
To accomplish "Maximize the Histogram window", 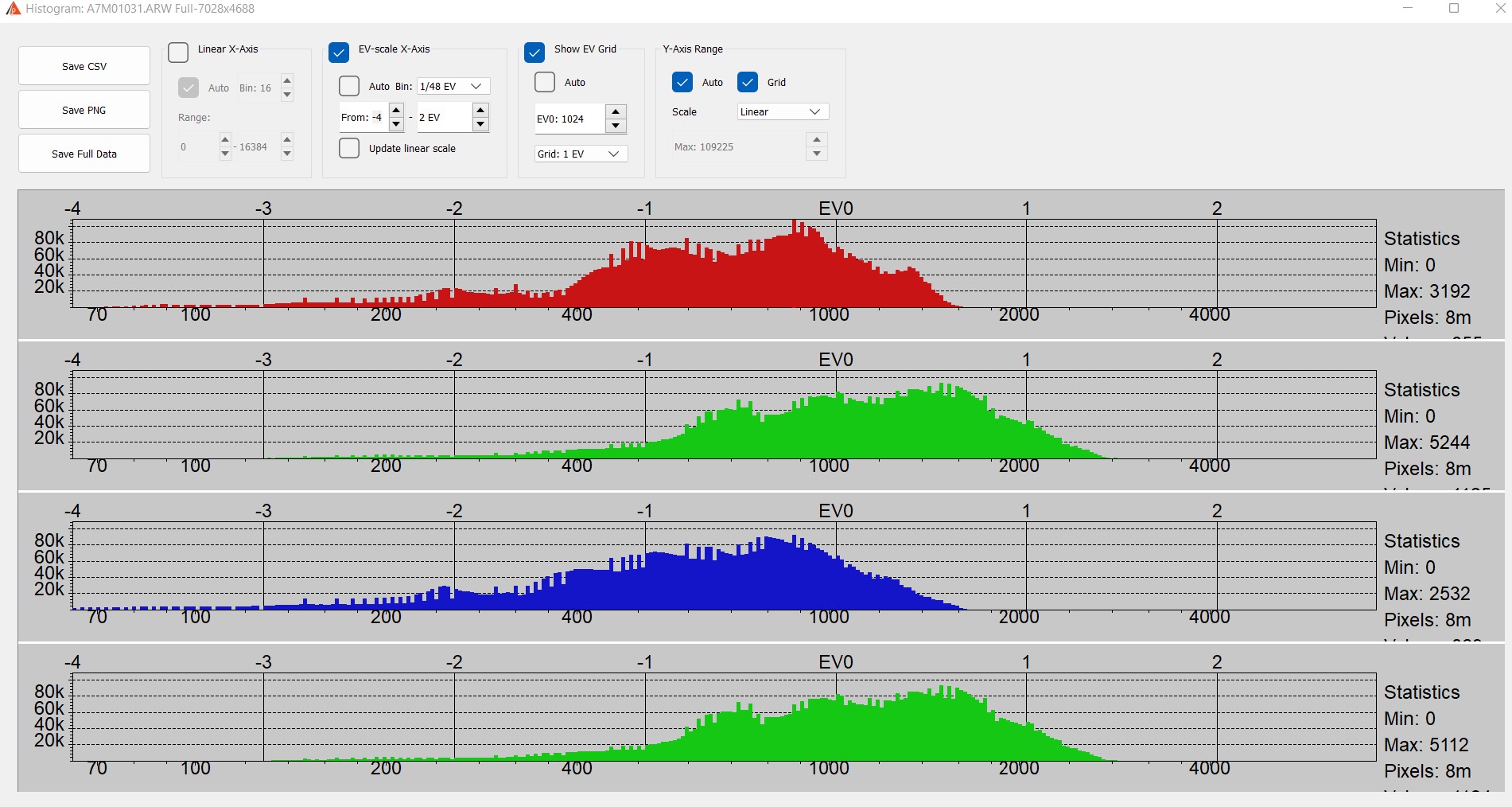I will (1454, 9).
